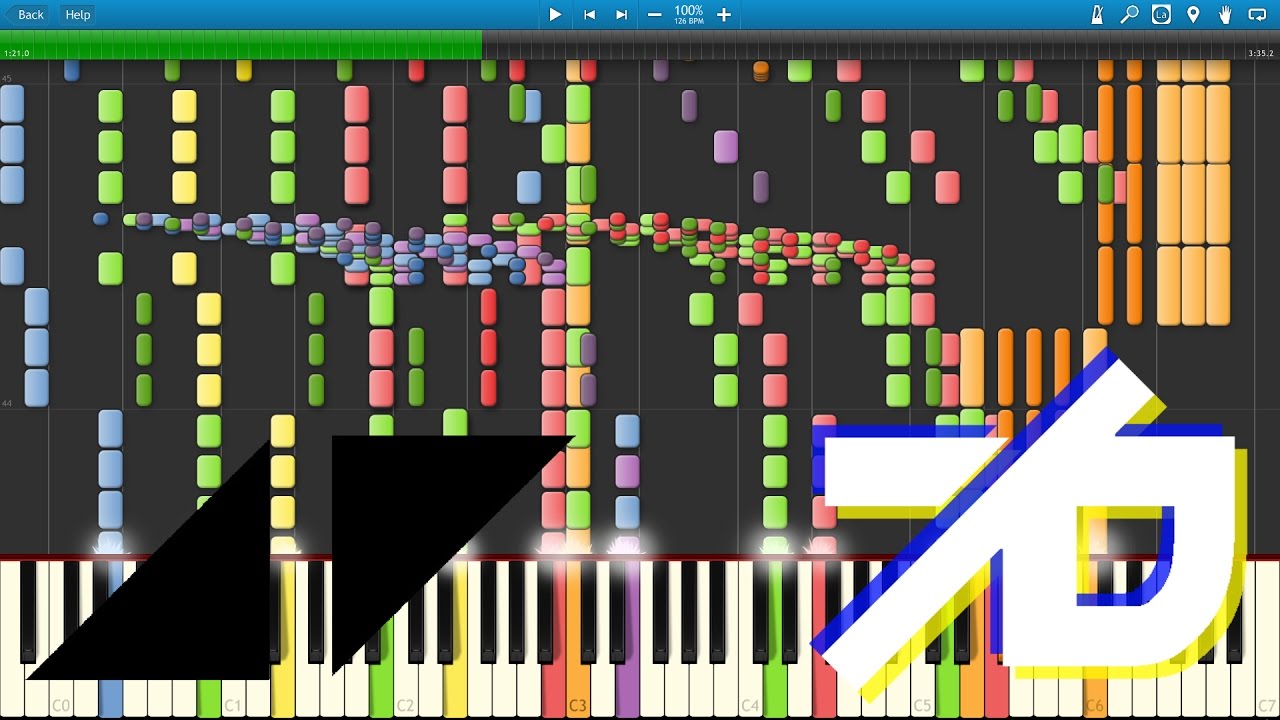
Task: Start playback with the Play button
Action: [x=555, y=14]
